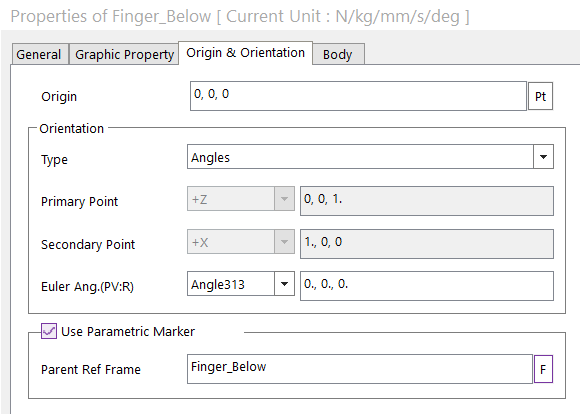580x414 pixels.
Task: Switch to the Graphic Property tab
Action: click(124, 54)
